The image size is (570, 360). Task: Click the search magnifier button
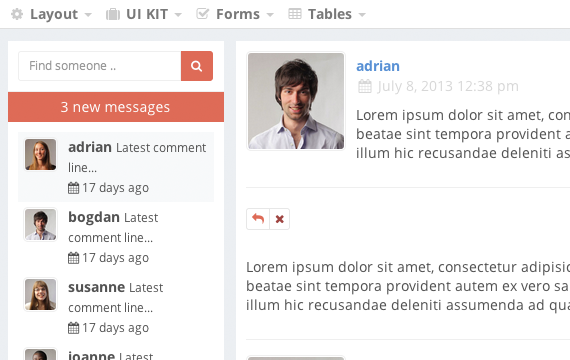(197, 66)
